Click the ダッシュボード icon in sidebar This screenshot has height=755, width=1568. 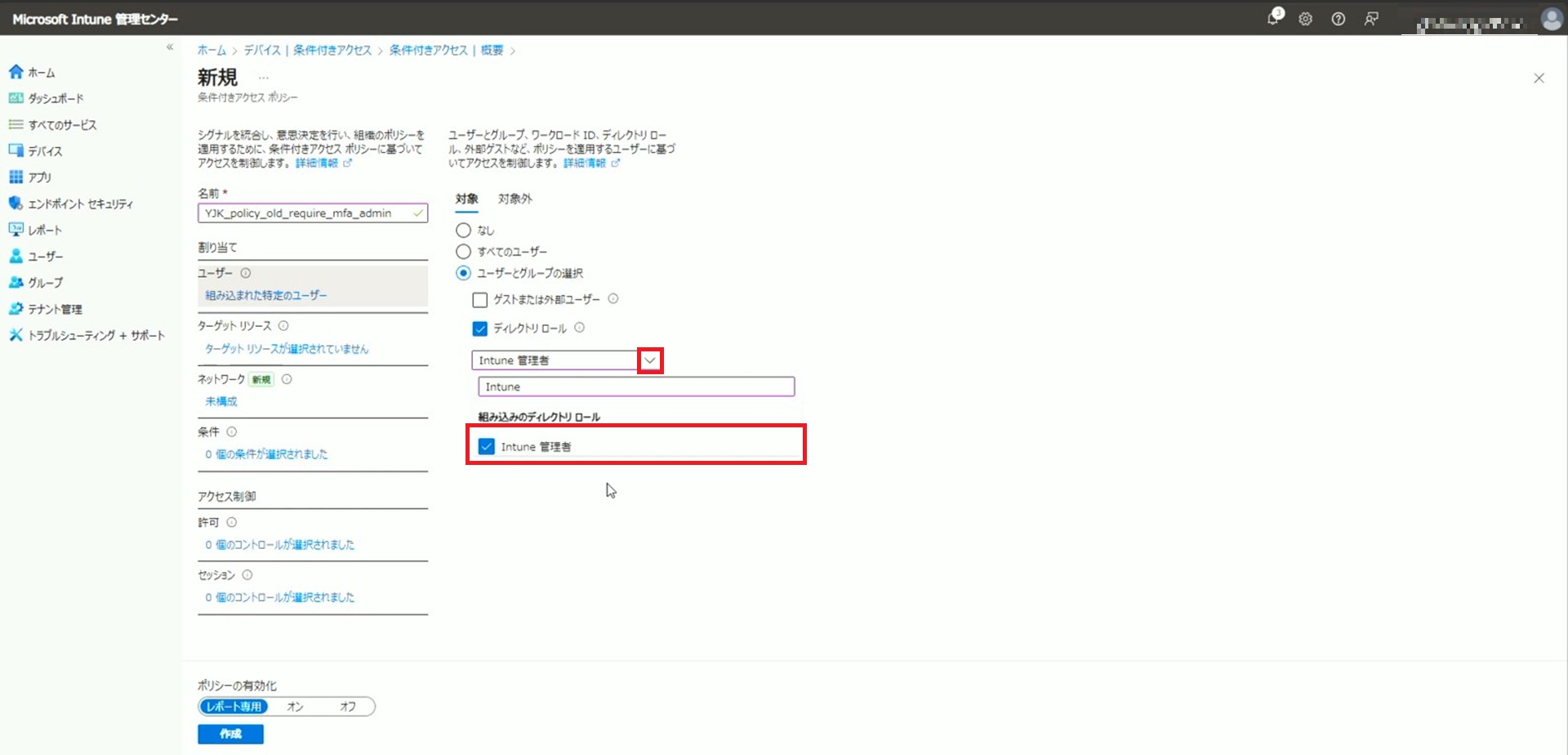point(16,98)
